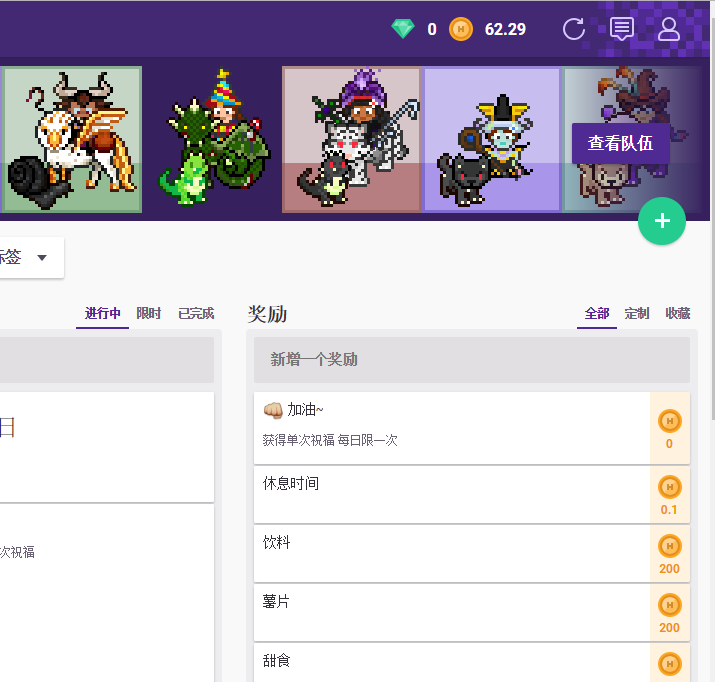
Task: Select party member with griffin mount avatar
Action: click(x=72, y=140)
